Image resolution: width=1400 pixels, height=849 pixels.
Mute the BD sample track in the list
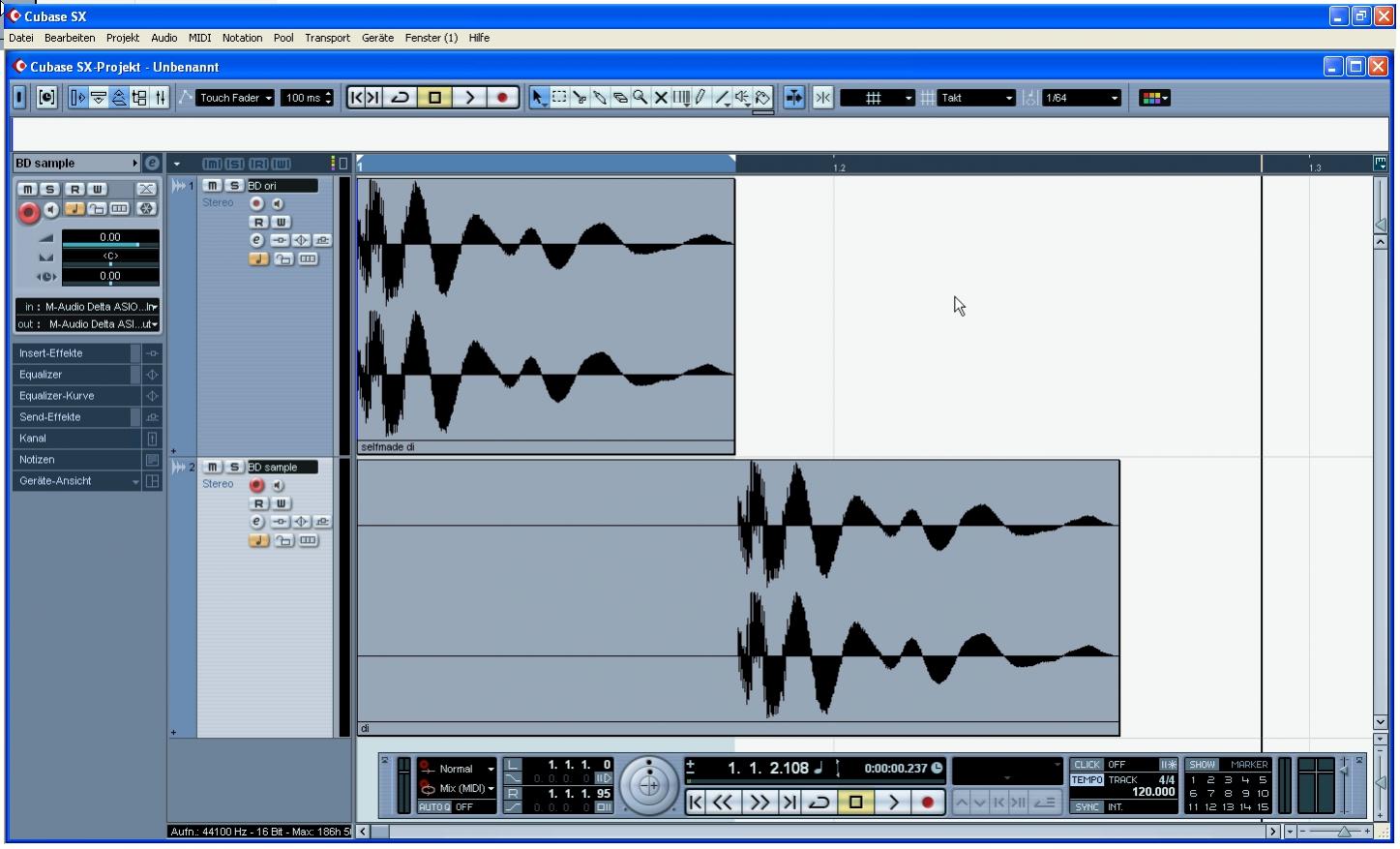coord(212,468)
